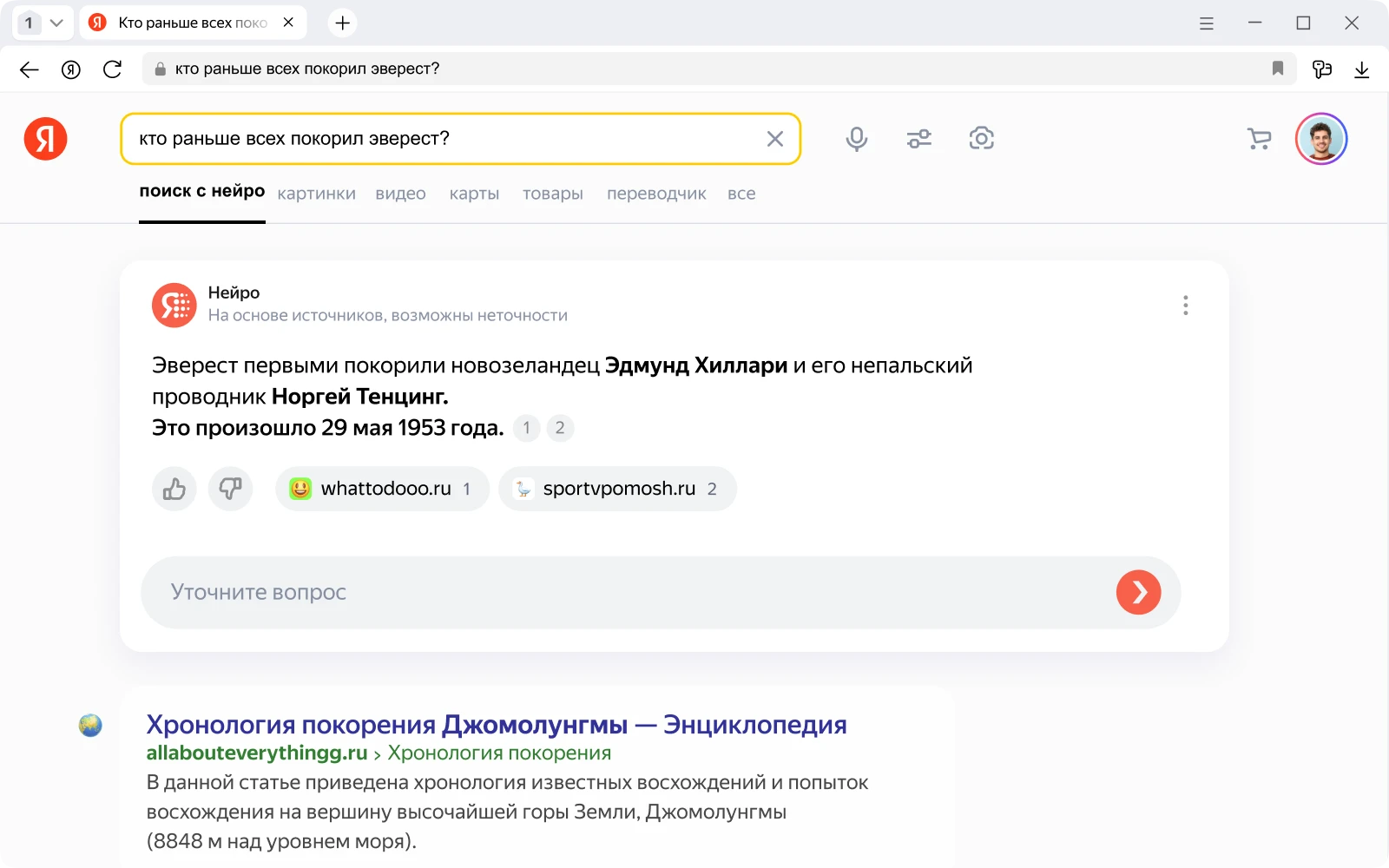This screenshot has height=868, width=1389.
Task: Click the allabouteverythingg.ru site link
Action: coord(257,753)
